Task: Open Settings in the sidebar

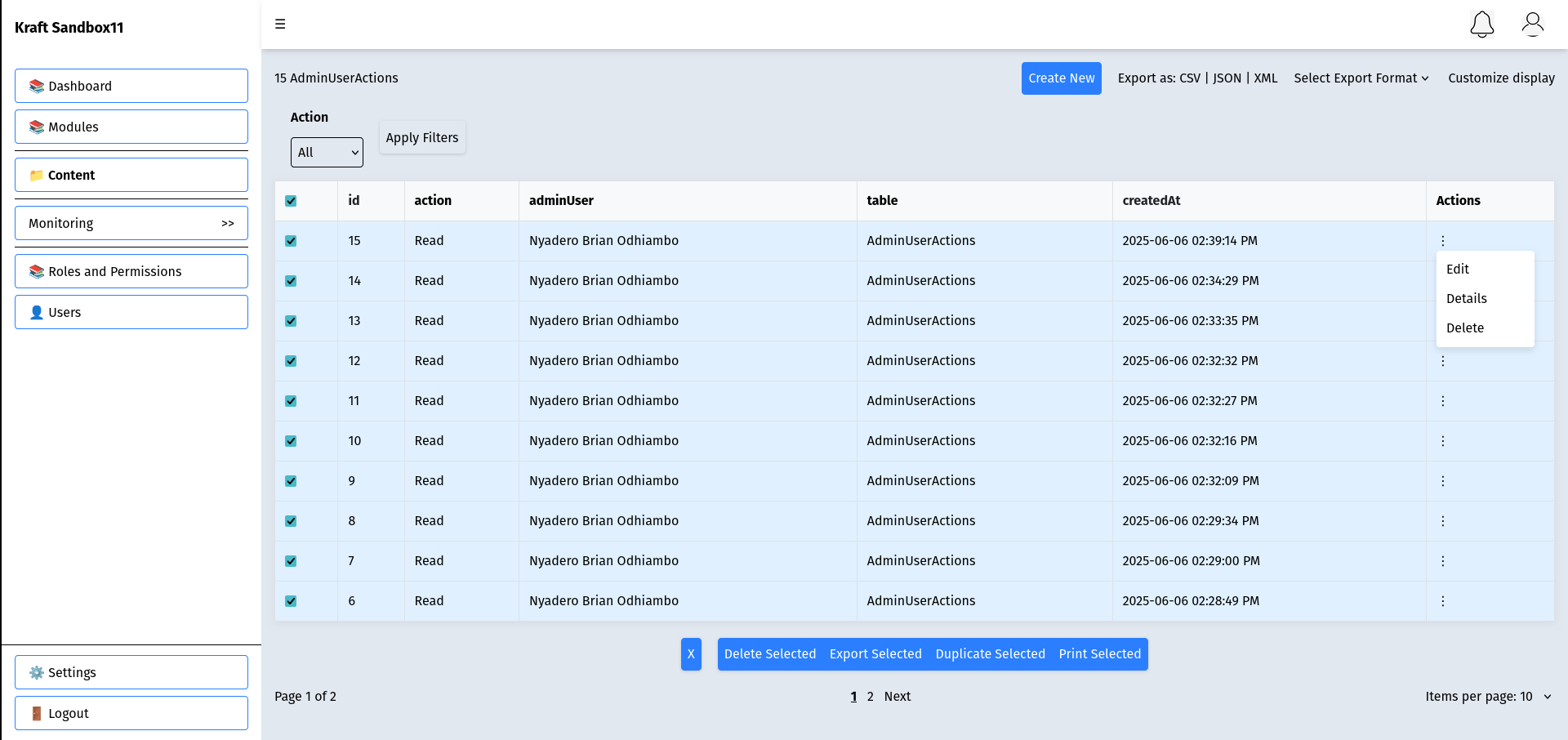Action: click(x=131, y=672)
